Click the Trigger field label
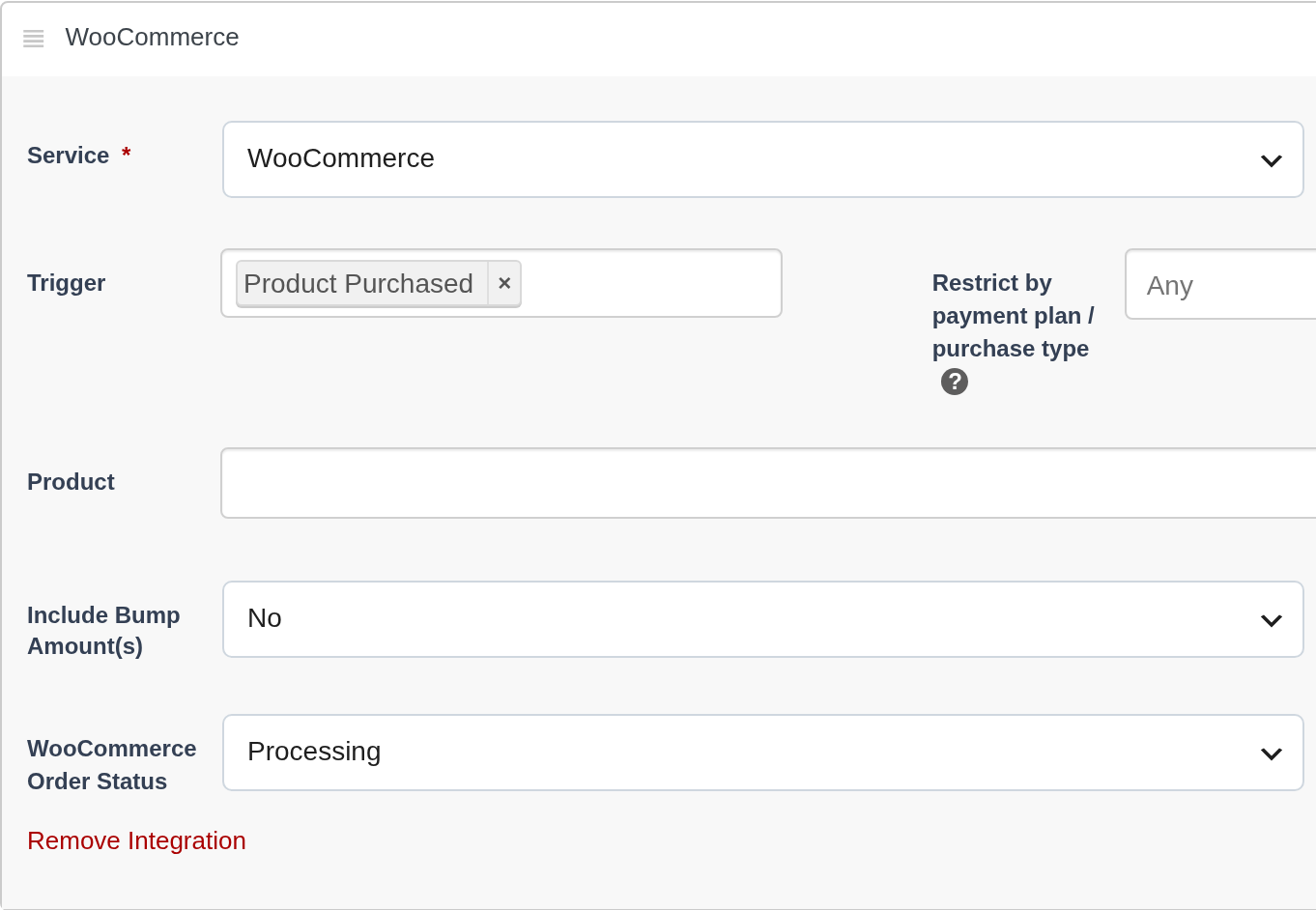Image resolution: width=1316 pixels, height=910 pixels. click(66, 283)
